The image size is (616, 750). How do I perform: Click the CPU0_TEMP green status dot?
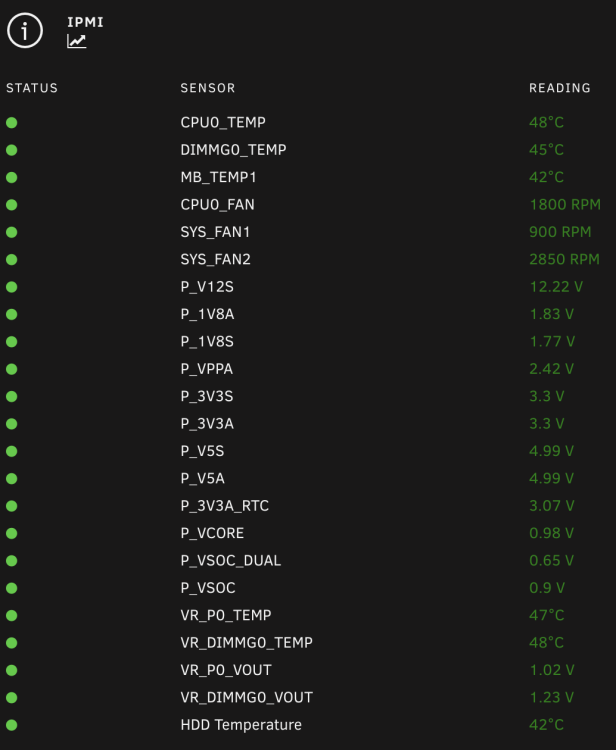click(12, 123)
